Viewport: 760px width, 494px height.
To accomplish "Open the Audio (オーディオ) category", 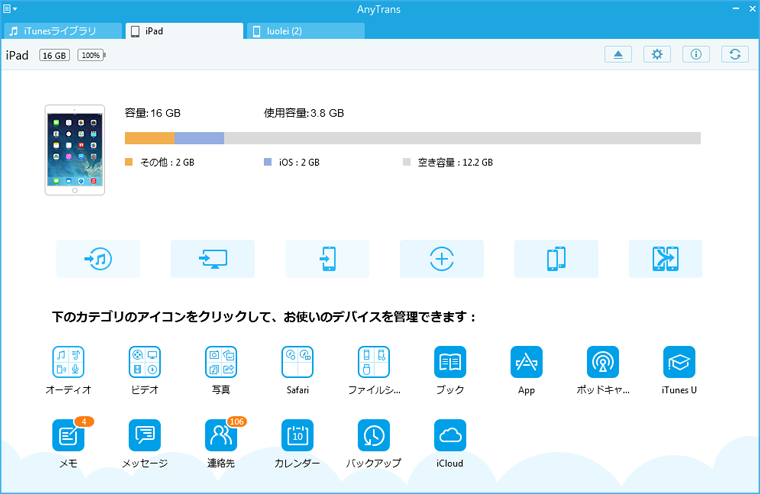I will coord(68,362).
